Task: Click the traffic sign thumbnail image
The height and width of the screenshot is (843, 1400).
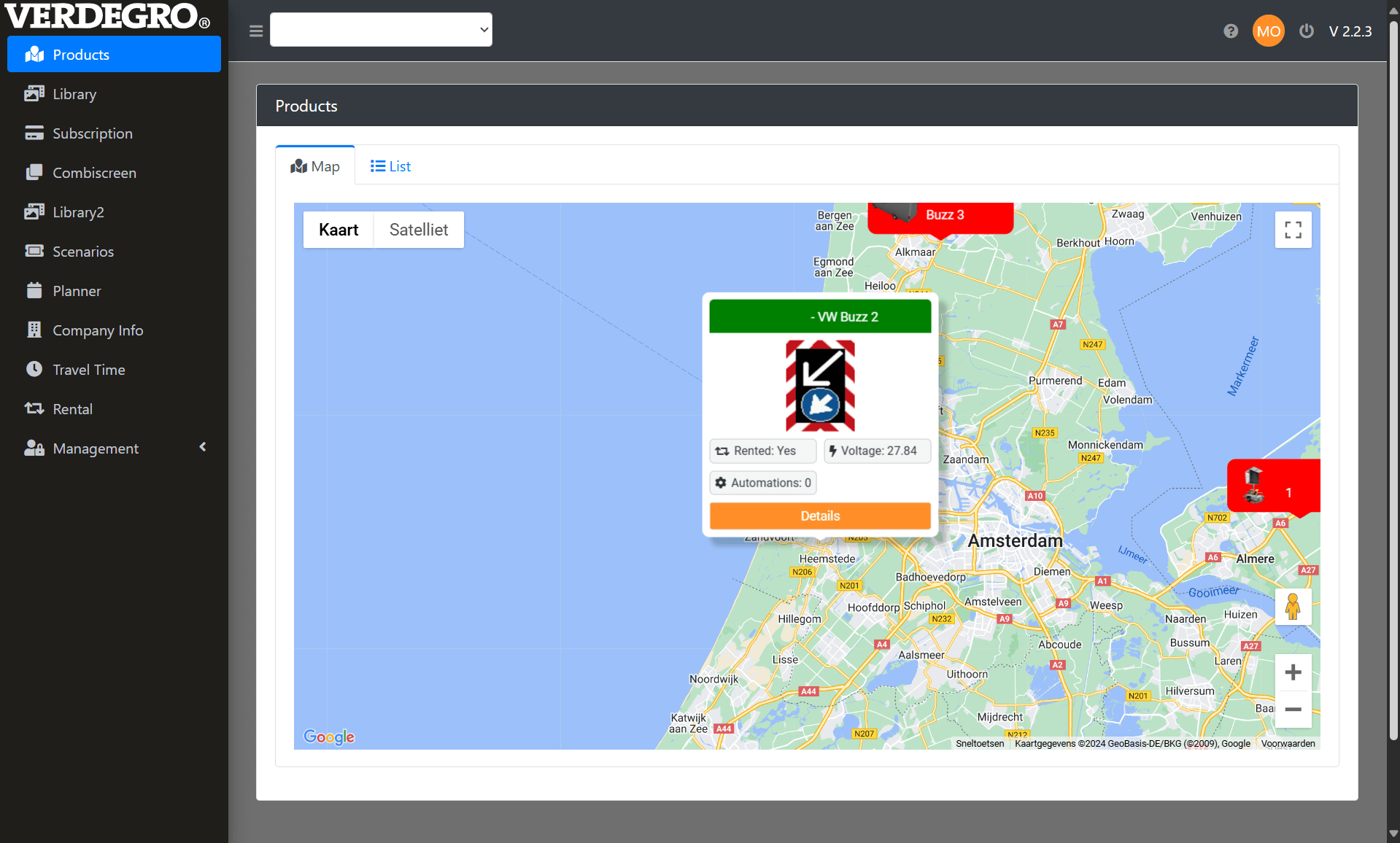Action: [820, 386]
